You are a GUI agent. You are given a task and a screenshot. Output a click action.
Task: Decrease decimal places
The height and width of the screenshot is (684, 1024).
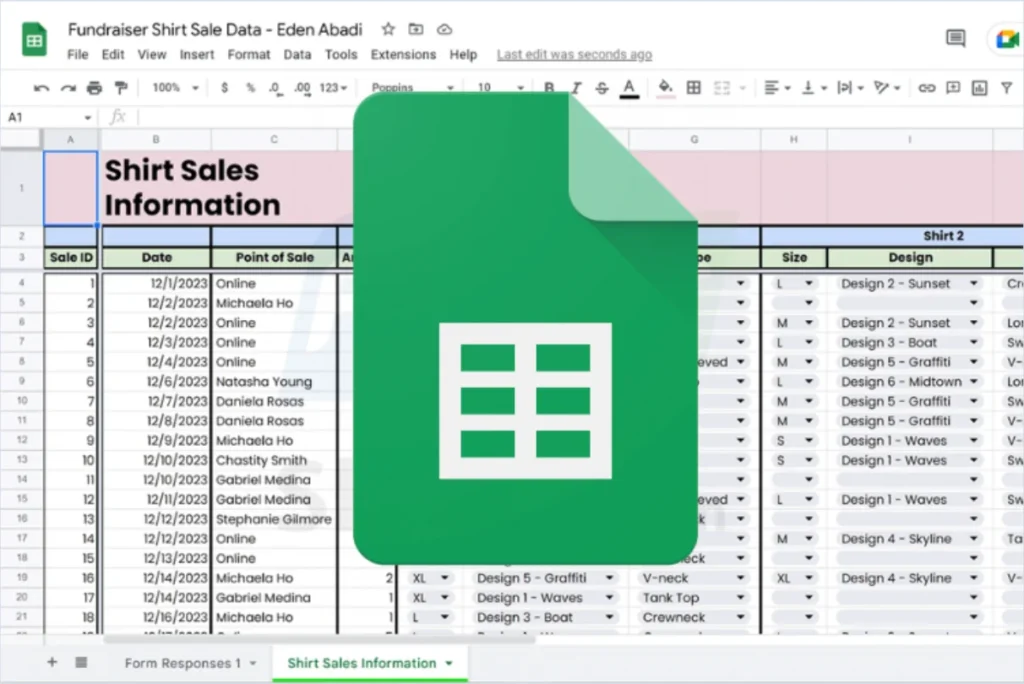pos(276,88)
